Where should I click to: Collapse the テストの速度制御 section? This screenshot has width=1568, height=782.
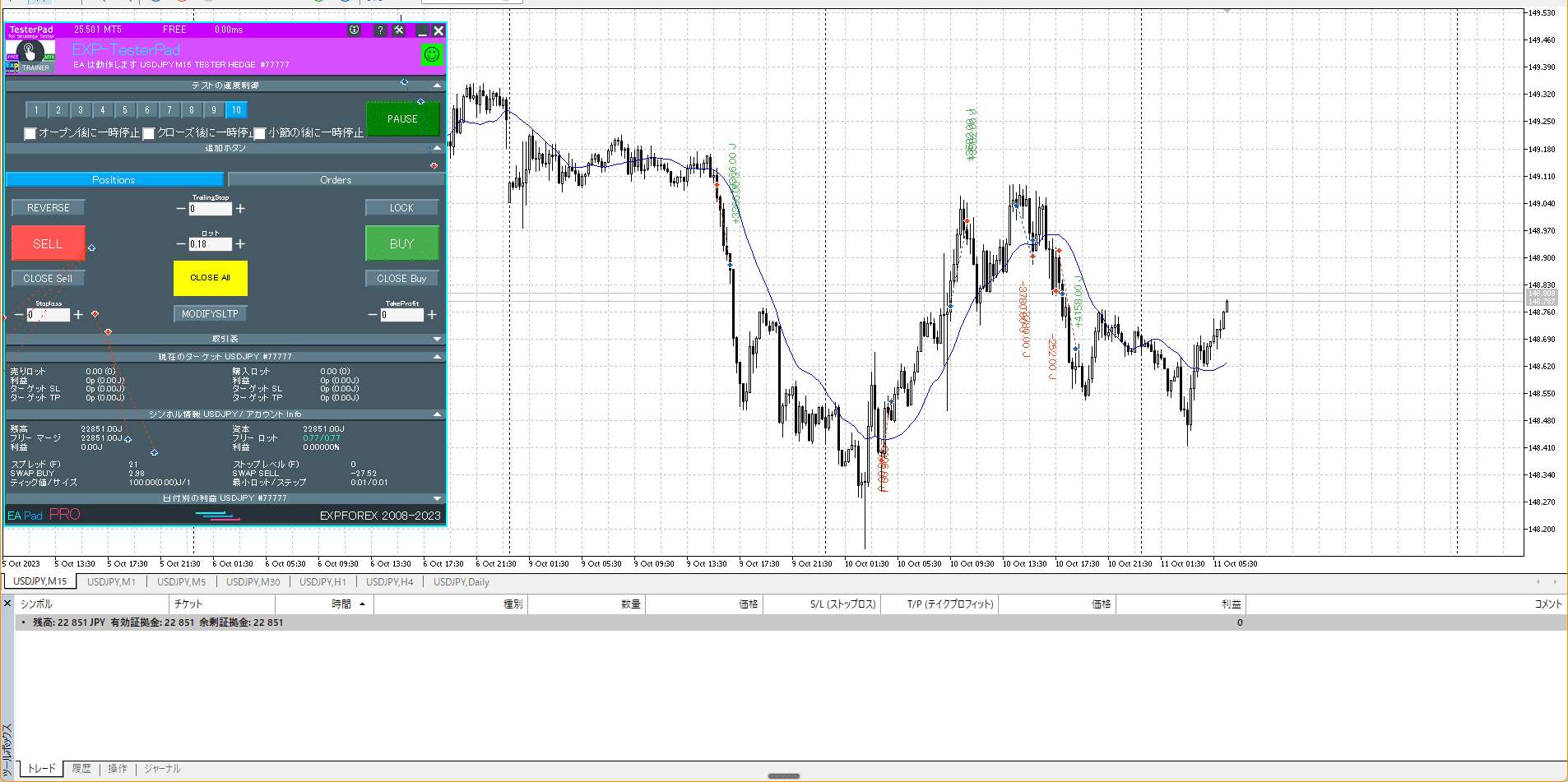click(437, 86)
